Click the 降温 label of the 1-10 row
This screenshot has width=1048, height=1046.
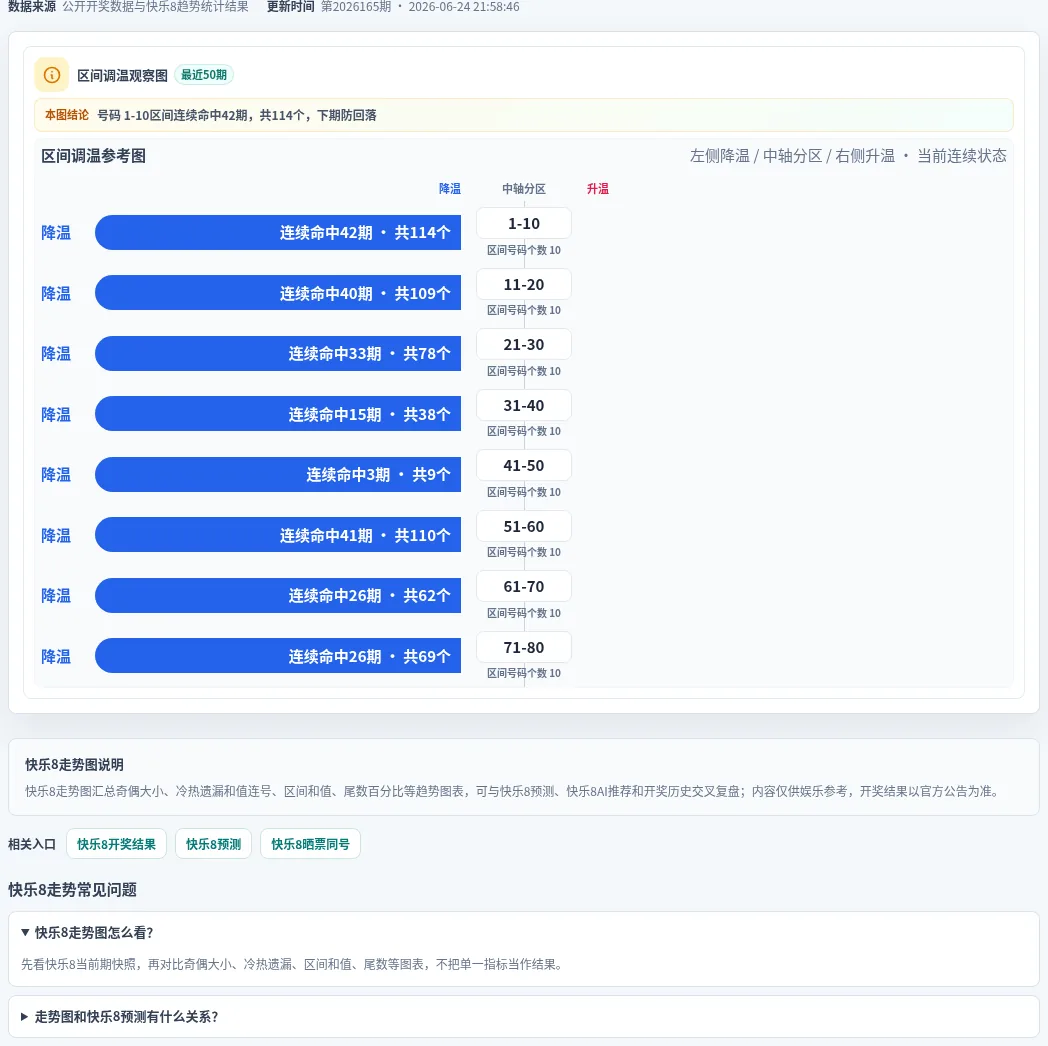56,233
